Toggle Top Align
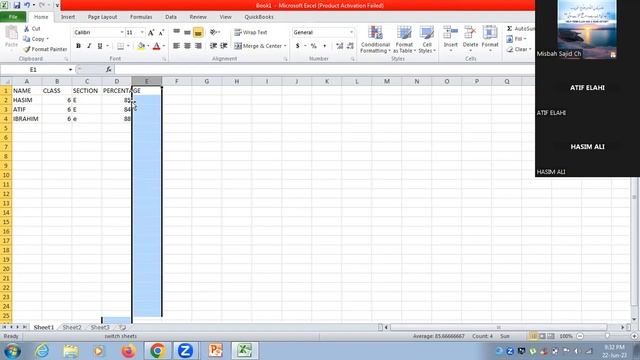Screen dimensions: 640x360 tap(176, 32)
